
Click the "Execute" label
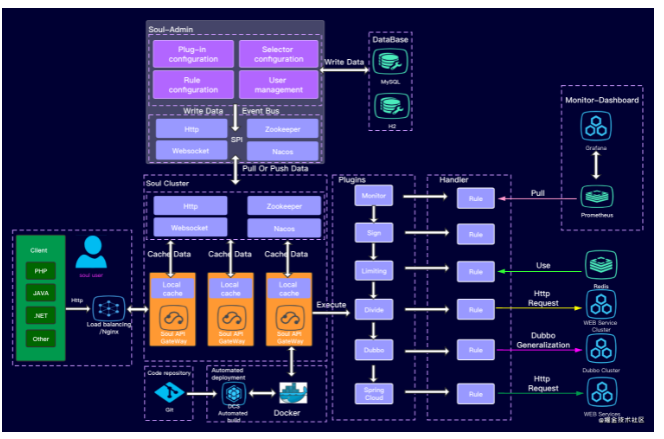(x=331, y=305)
